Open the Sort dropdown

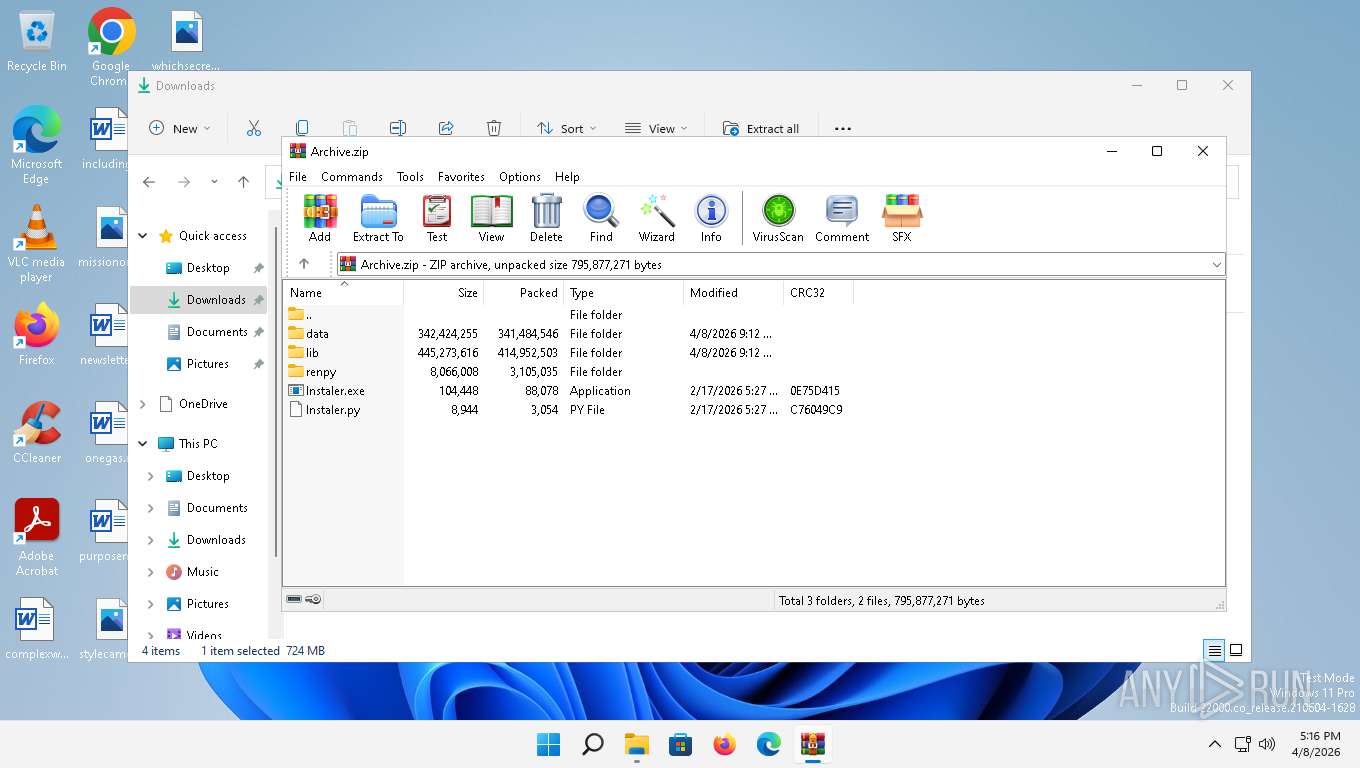(x=566, y=128)
